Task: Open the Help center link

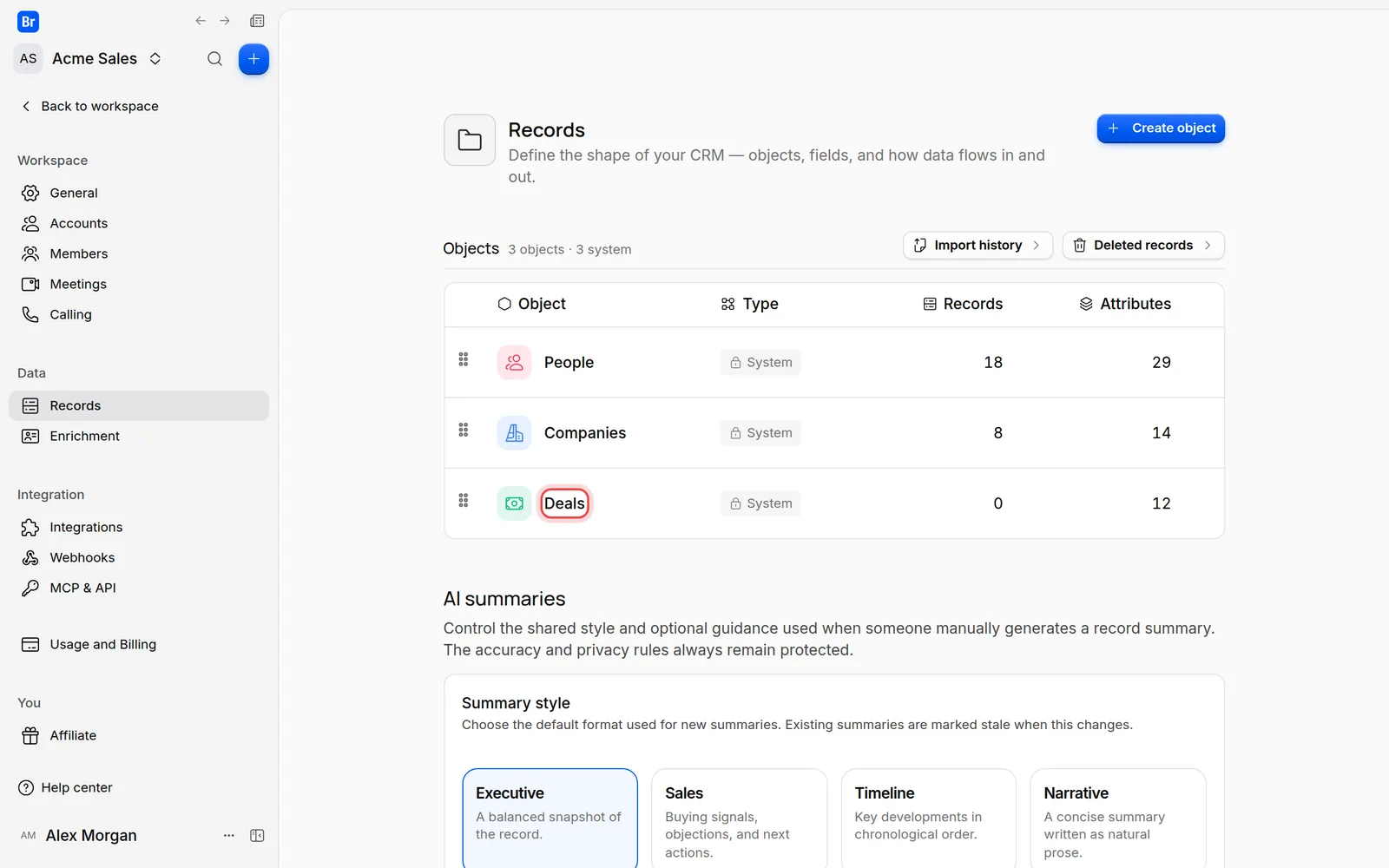Action: [66, 787]
